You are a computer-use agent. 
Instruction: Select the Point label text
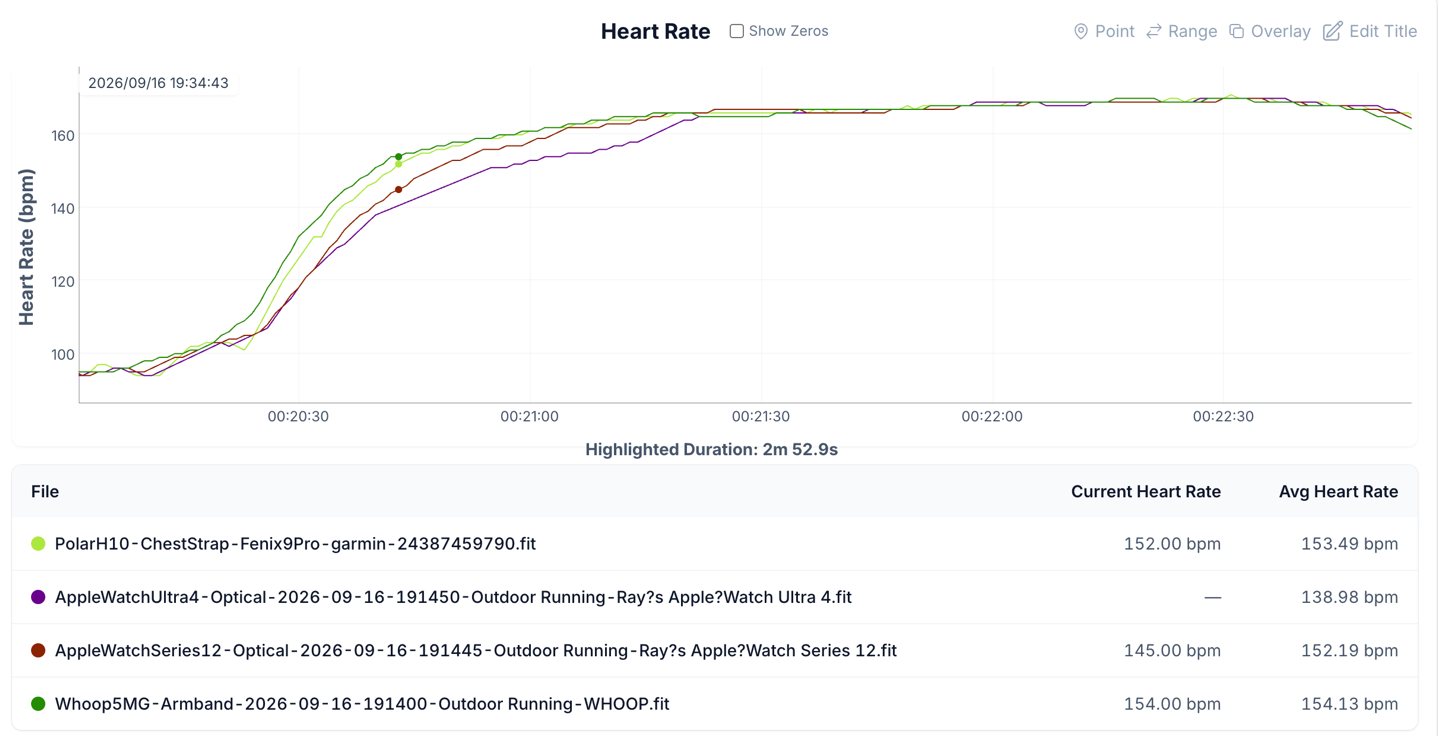(x=1114, y=31)
